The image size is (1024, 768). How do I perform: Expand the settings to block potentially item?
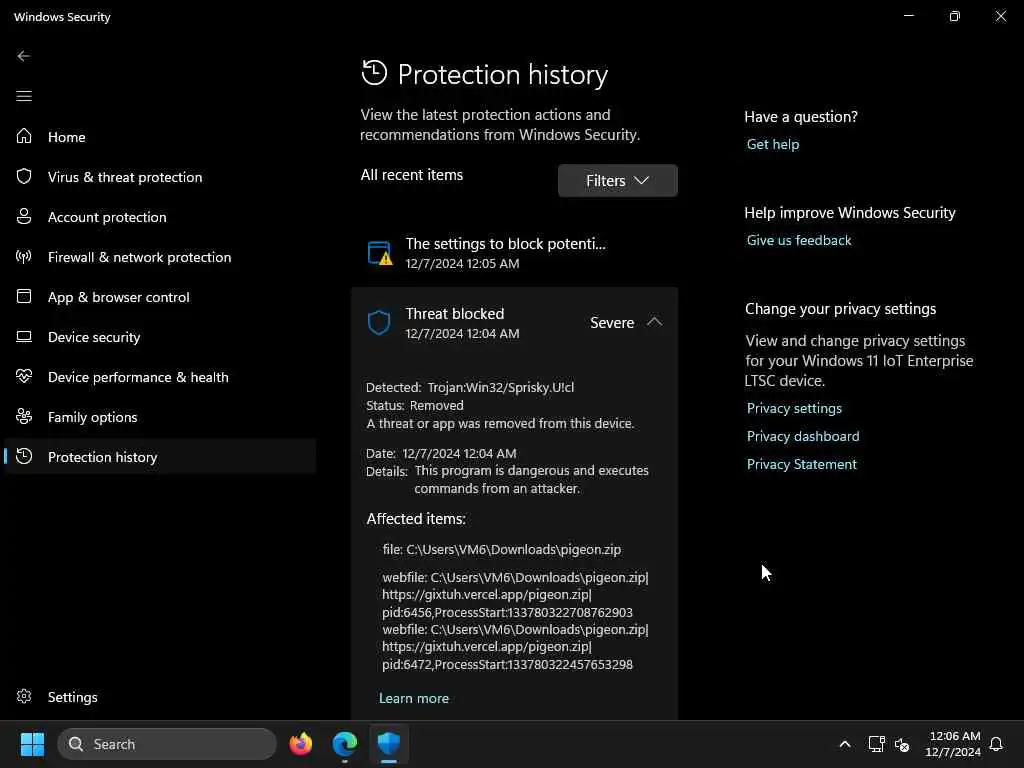(514, 253)
